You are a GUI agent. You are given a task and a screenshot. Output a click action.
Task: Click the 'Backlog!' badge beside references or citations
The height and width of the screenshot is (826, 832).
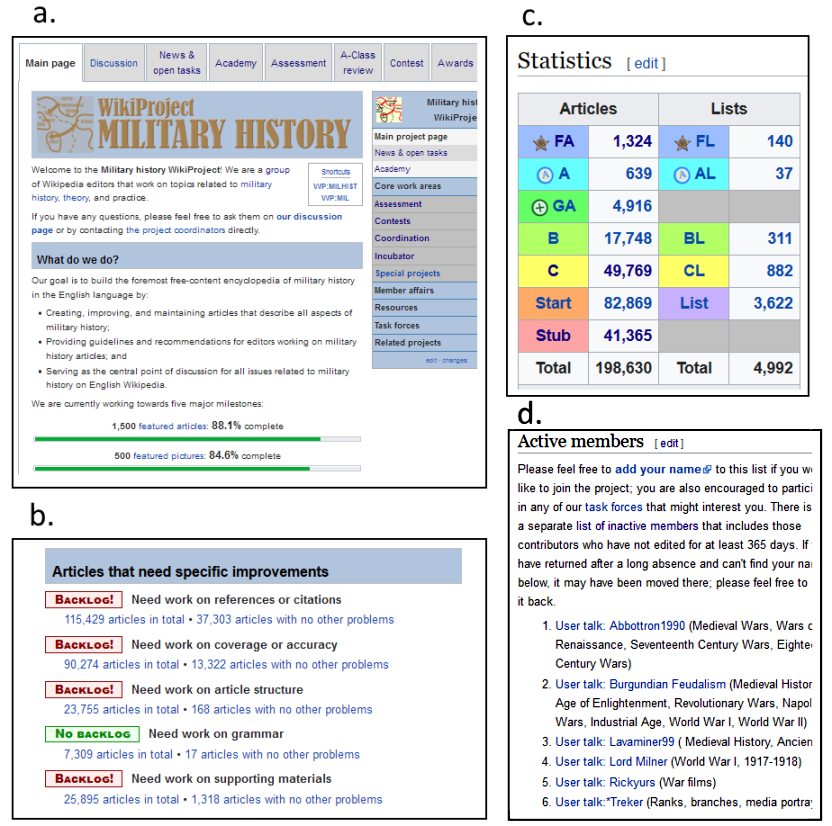[x=84, y=599]
